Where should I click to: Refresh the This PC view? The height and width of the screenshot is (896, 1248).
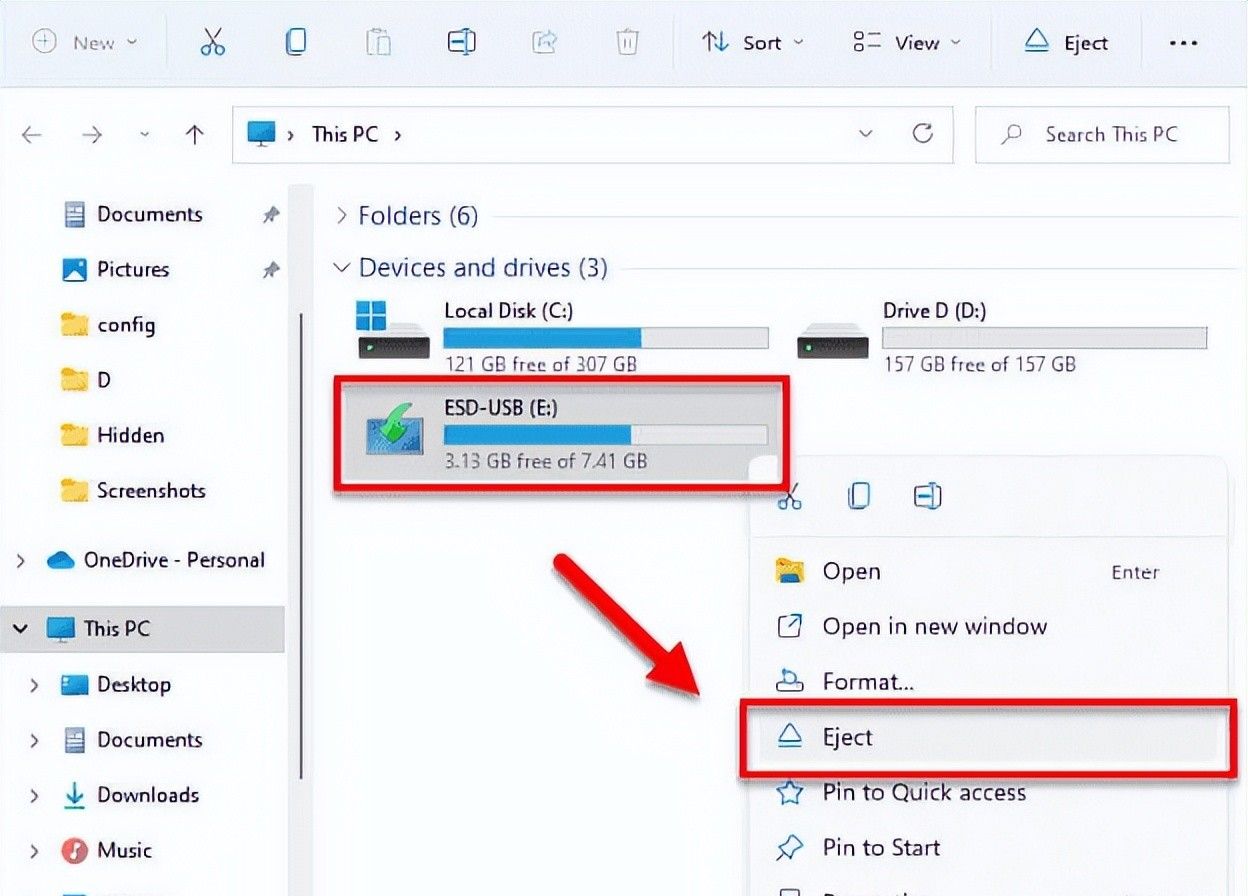coord(923,133)
